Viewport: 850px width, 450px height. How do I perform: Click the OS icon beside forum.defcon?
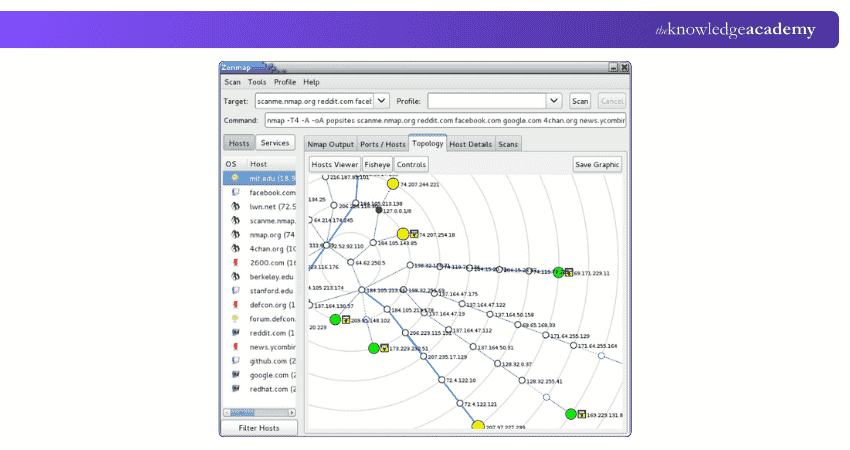click(235, 319)
